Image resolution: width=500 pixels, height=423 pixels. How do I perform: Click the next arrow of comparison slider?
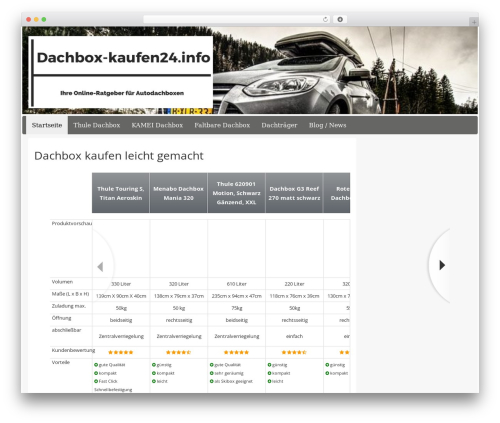coord(442,265)
